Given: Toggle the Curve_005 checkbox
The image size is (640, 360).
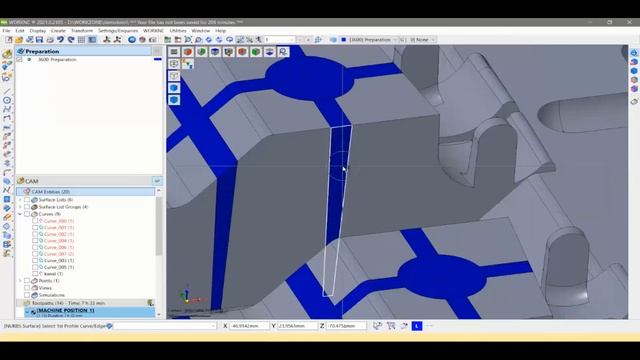Looking at the screenshot, I should (35, 267).
